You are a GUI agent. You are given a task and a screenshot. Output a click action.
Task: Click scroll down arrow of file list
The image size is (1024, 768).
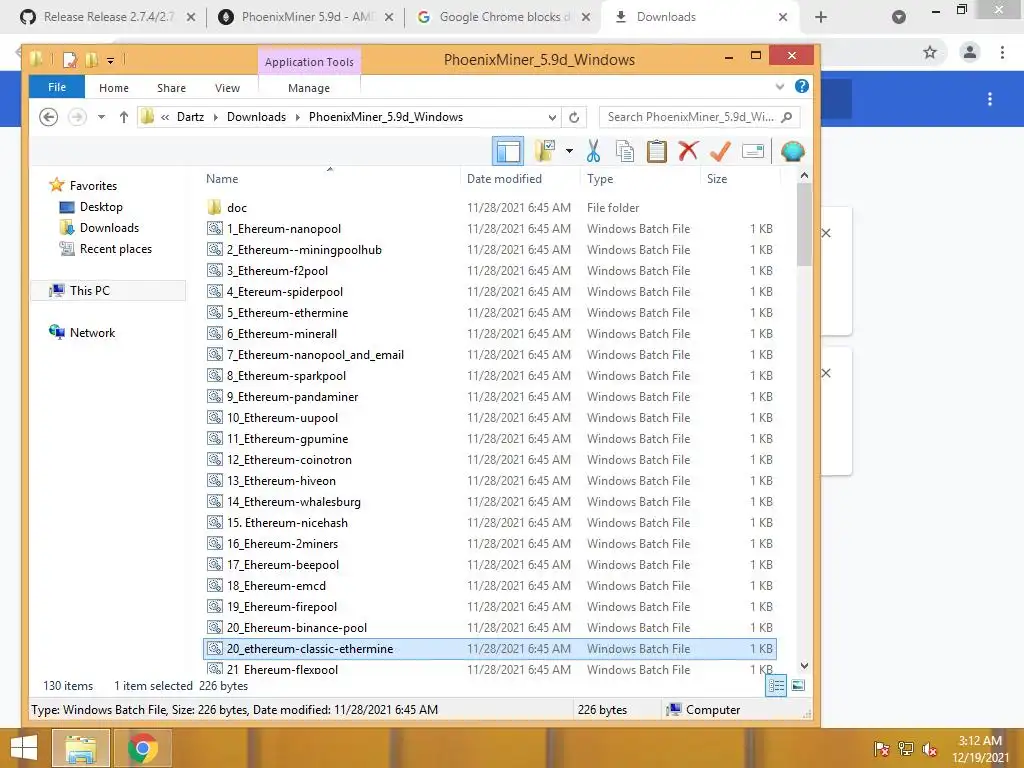[x=804, y=665]
